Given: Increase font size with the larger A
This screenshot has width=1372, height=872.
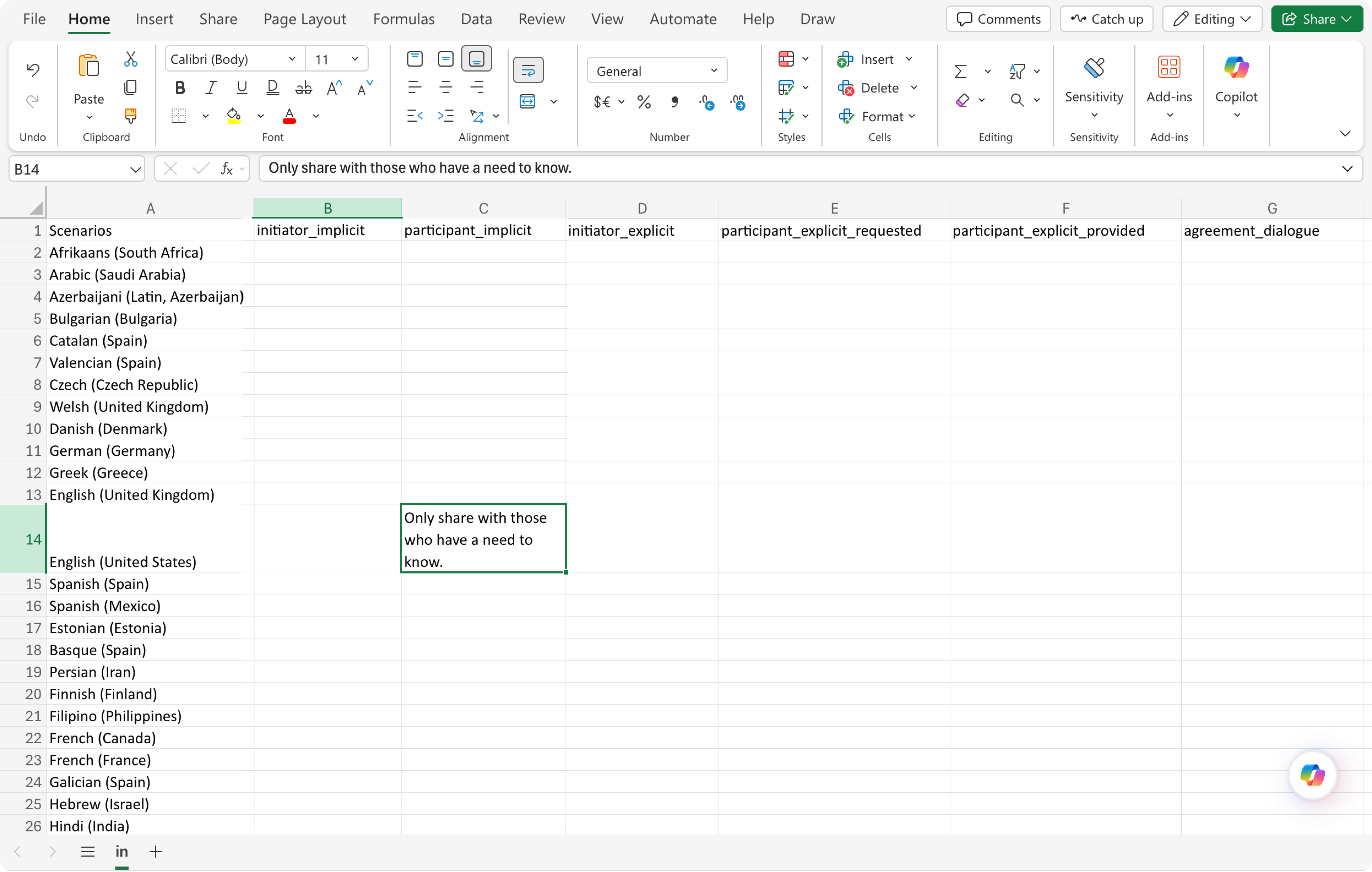Looking at the screenshot, I should click(x=334, y=88).
